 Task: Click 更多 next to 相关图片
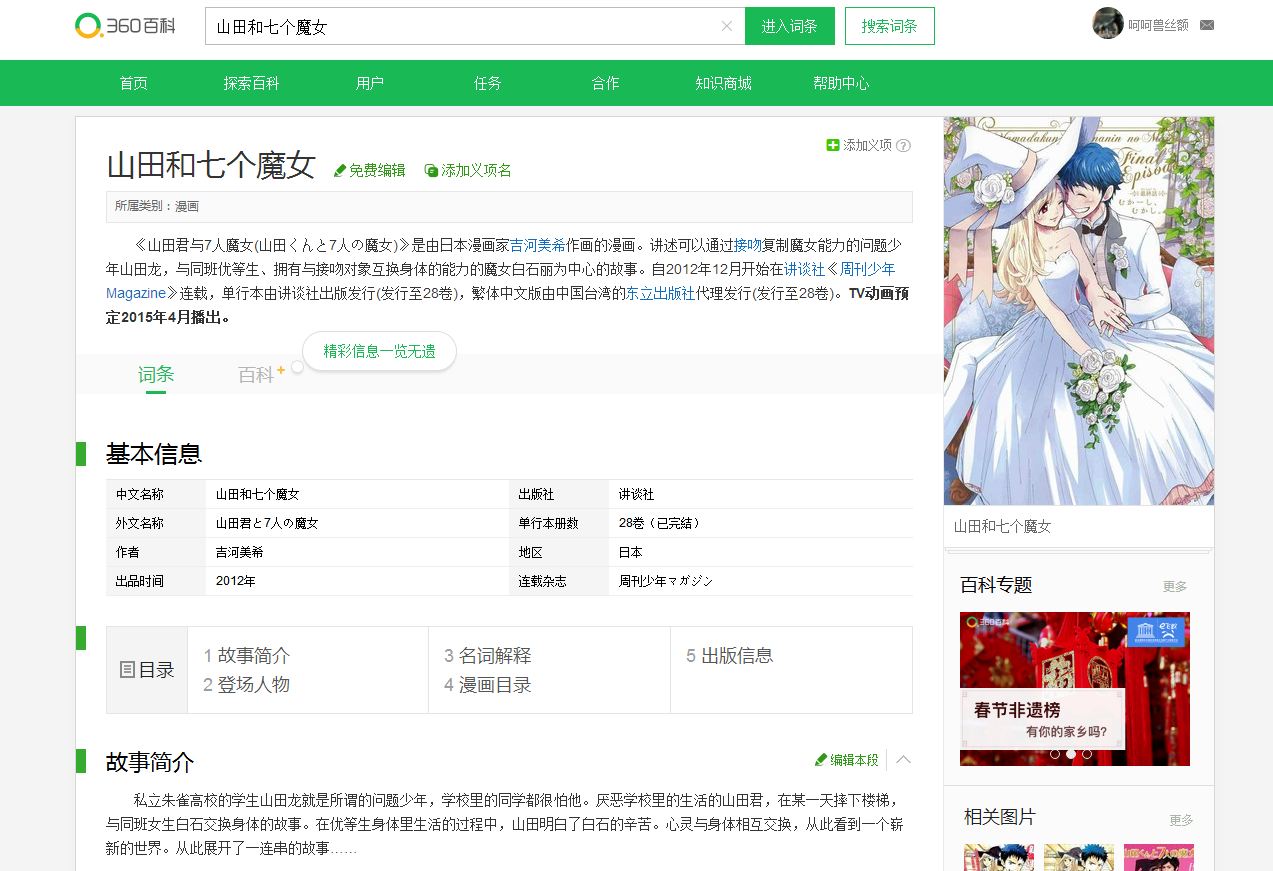click(1181, 820)
